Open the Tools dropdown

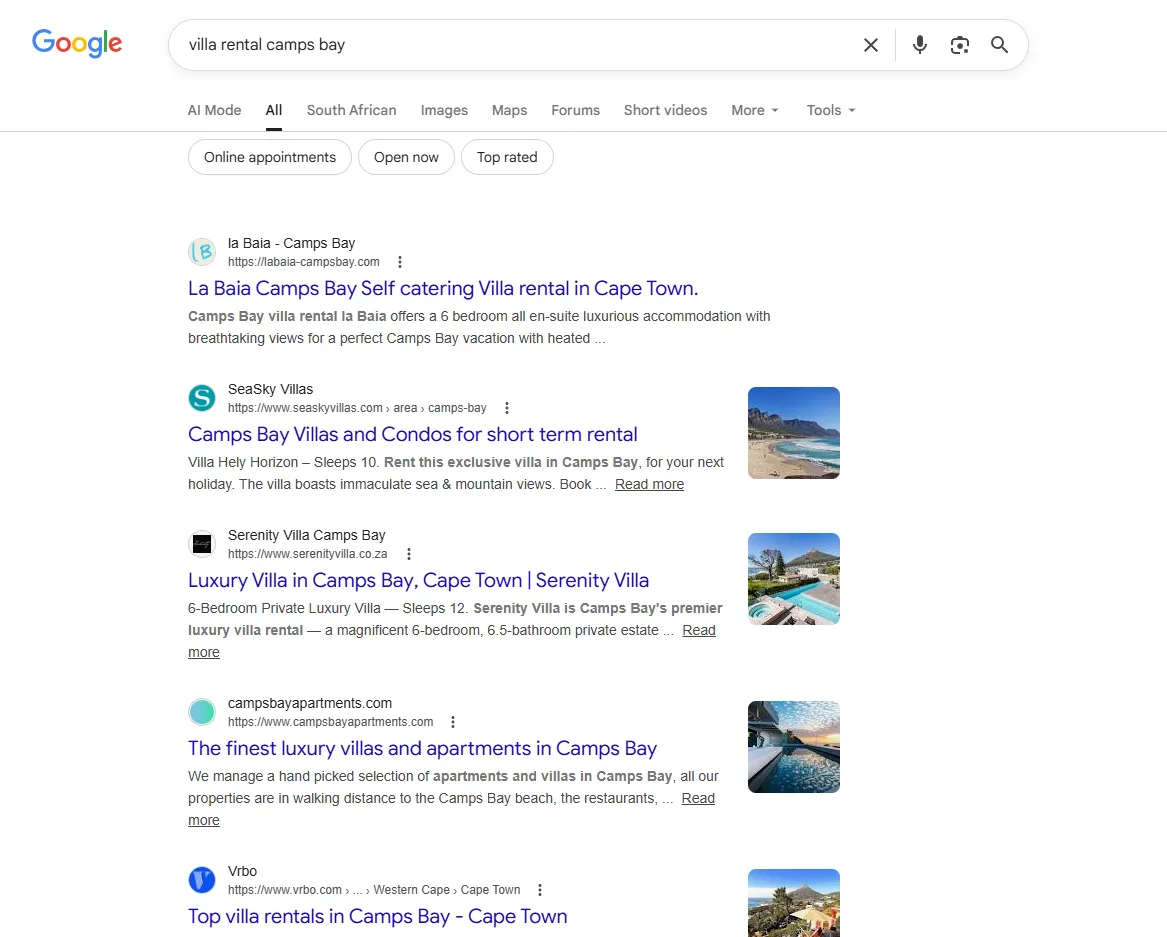tap(831, 110)
